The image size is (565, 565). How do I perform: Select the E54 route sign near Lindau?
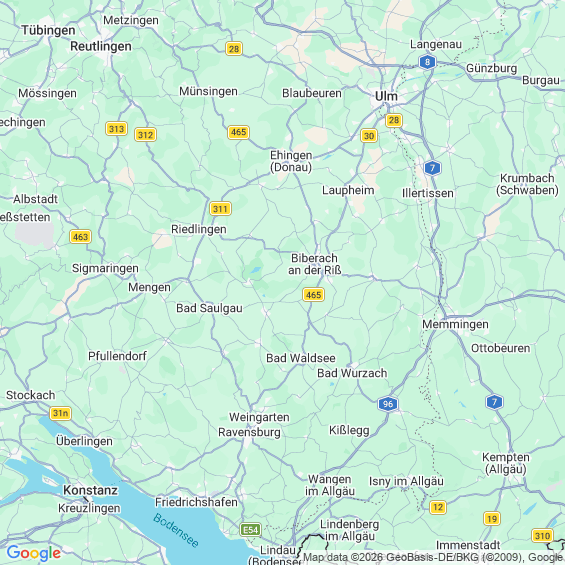pos(250,530)
